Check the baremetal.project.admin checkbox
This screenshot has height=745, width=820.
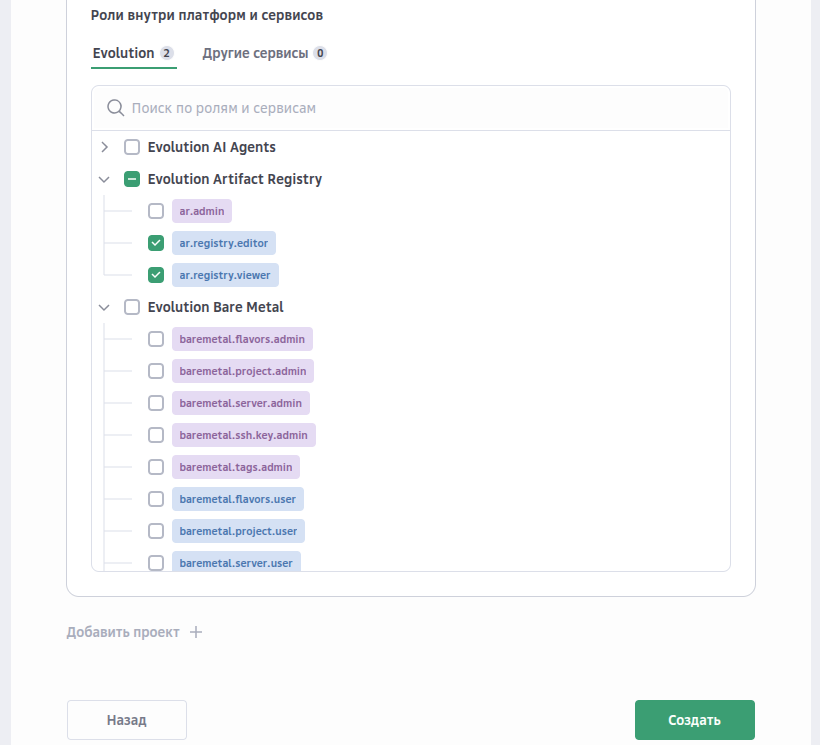(x=156, y=371)
